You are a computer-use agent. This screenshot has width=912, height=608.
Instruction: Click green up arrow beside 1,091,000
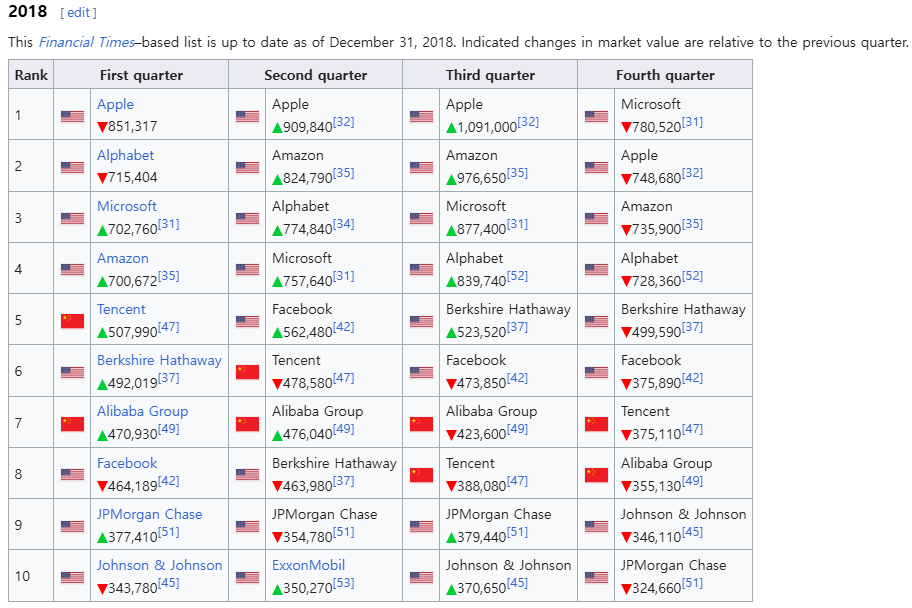point(451,127)
